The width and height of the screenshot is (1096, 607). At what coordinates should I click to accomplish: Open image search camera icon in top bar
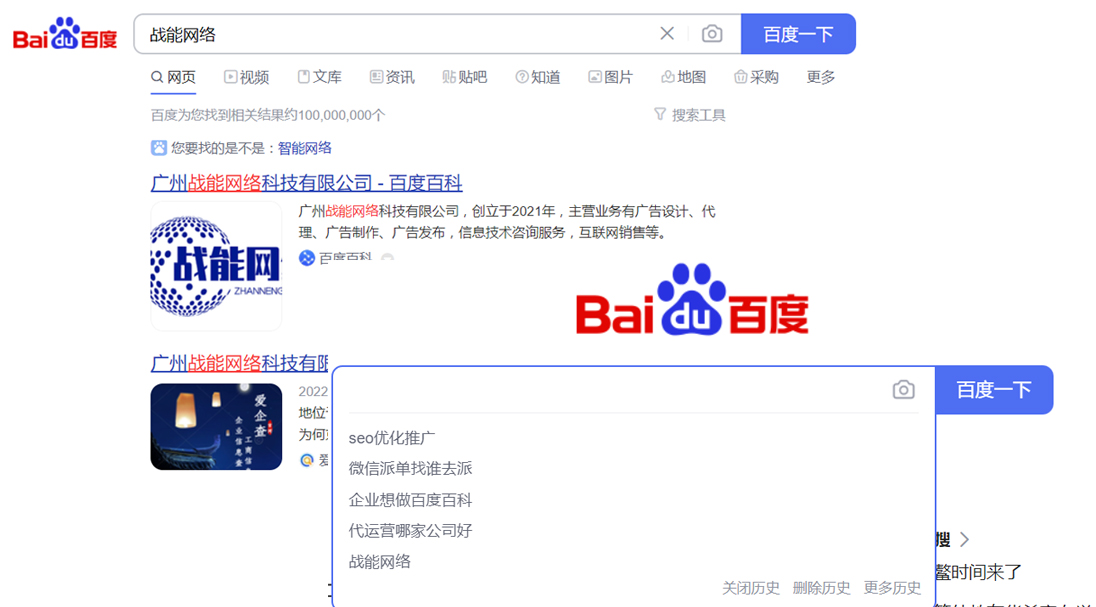click(712, 34)
